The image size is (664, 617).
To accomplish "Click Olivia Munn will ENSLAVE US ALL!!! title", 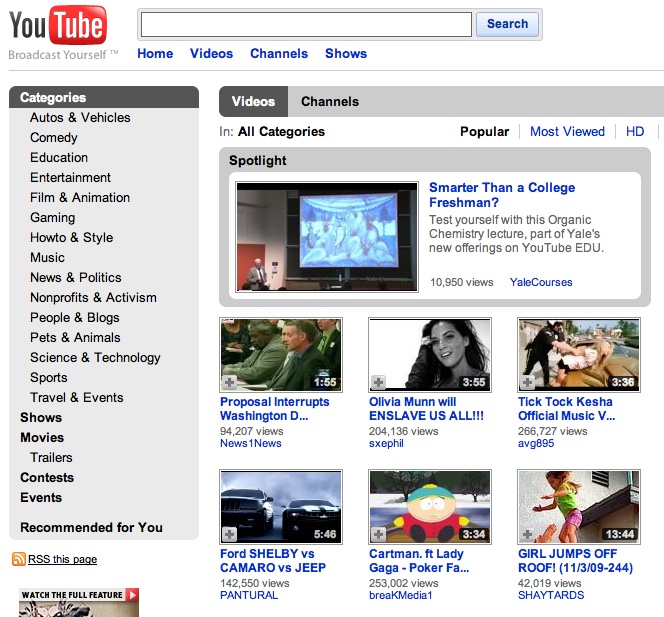I will [426, 409].
